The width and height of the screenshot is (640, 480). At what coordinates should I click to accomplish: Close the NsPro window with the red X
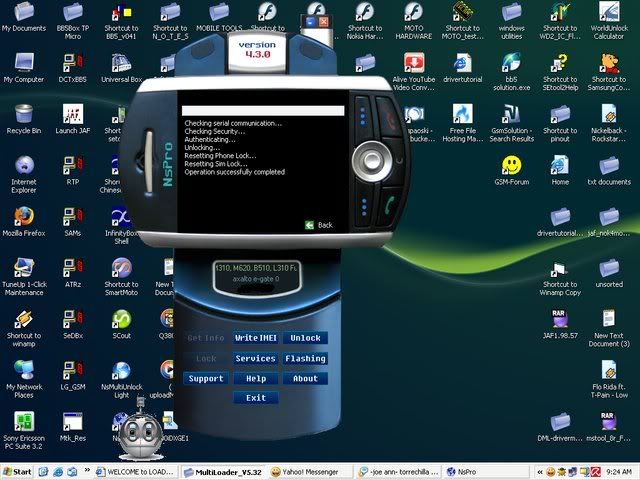[323, 22]
